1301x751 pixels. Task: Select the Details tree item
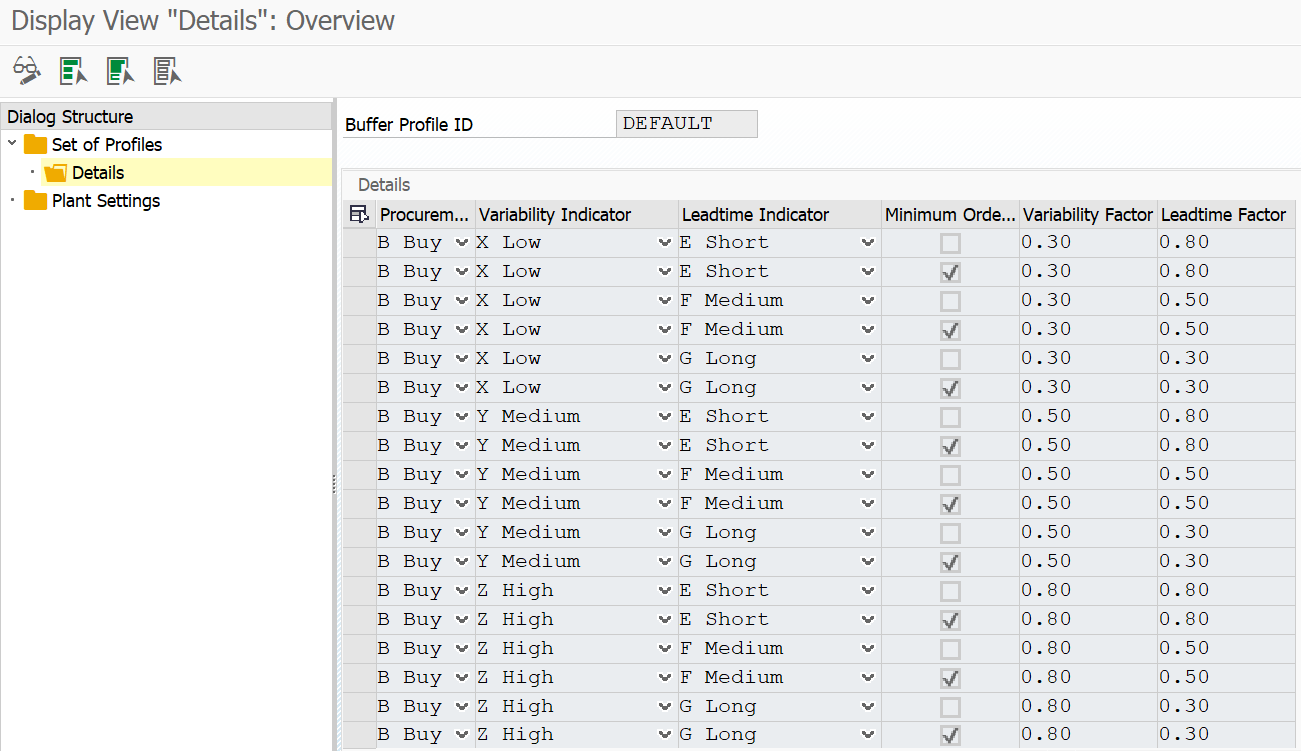coord(98,173)
